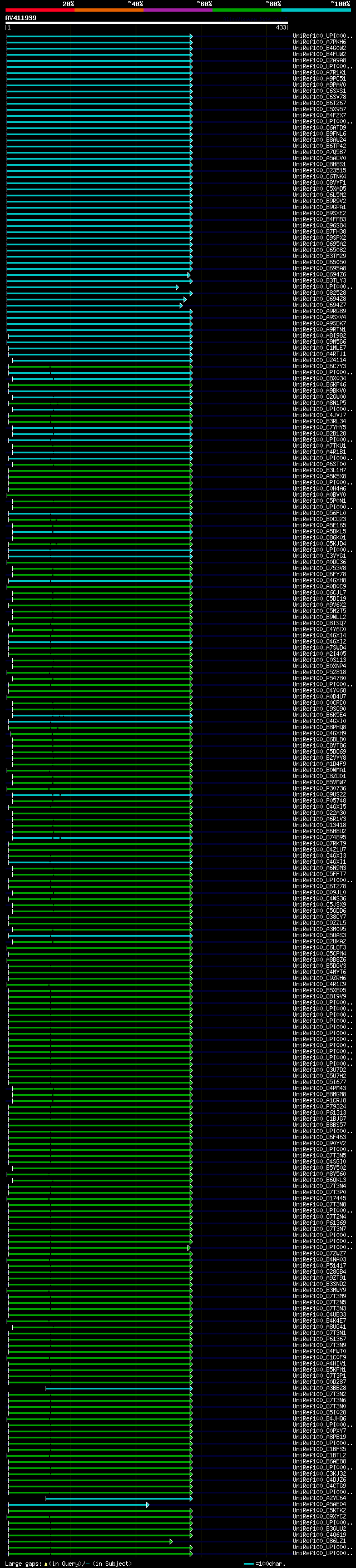This screenshot has width=356, height=1568.
Task: Open hit UniRef100_B4G0W2
Action: [x=319, y=48]
